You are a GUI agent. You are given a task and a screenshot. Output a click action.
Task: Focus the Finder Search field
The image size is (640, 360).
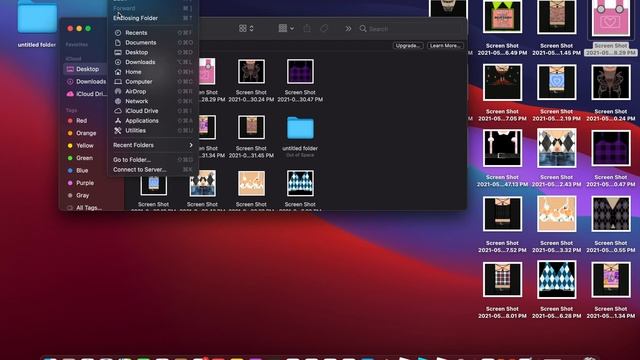(410, 29)
